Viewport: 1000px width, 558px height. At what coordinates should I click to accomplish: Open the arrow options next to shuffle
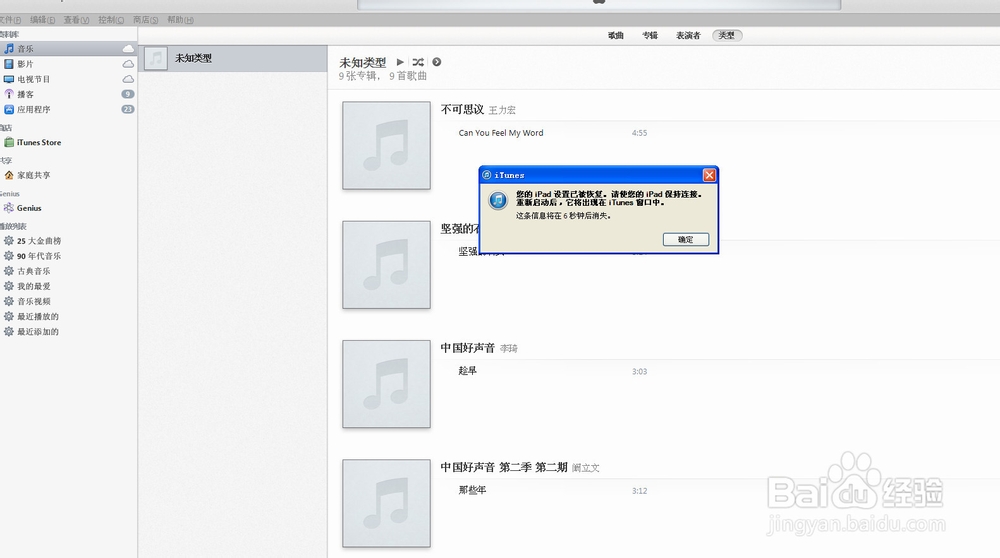point(436,62)
